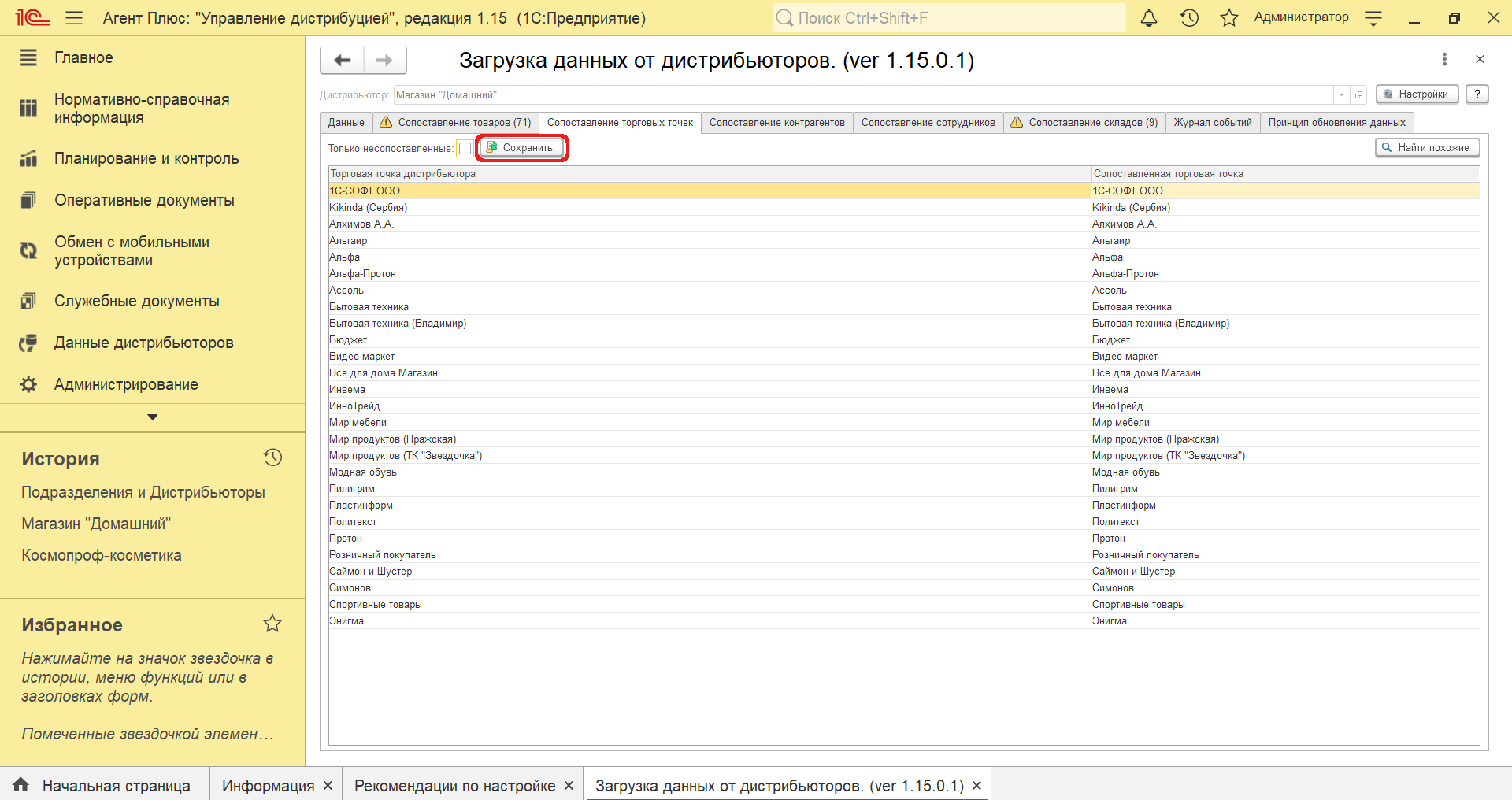Viewport: 1512px width, 800px height.
Task: Expand the Дистрибьютор dropdown list
Action: coord(1342,94)
